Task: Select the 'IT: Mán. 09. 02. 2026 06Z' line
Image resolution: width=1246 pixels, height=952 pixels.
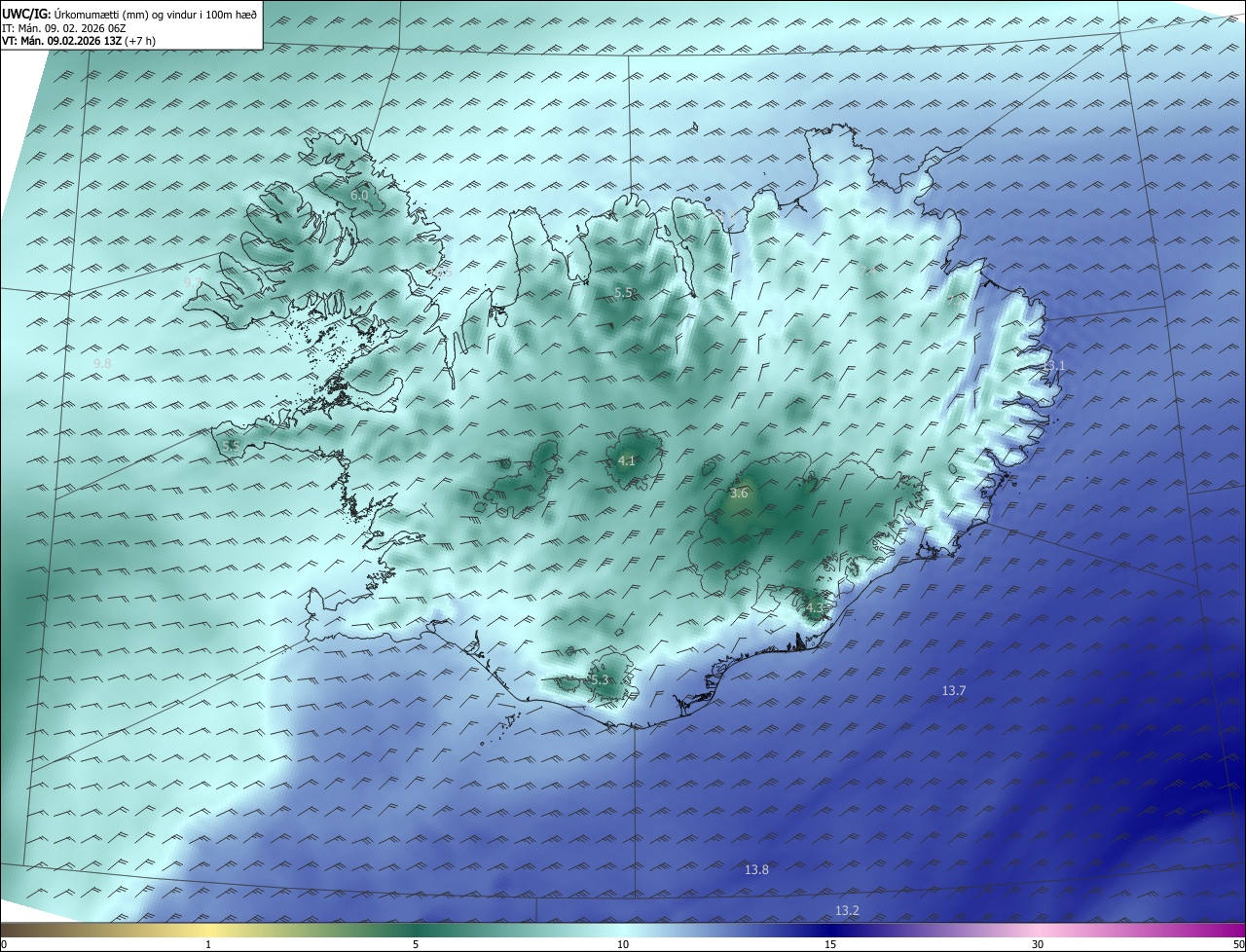Action: [64, 27]
